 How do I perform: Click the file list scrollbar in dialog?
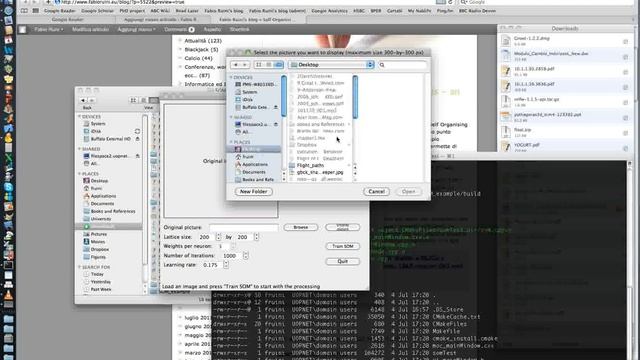click(x=355, y=97)
